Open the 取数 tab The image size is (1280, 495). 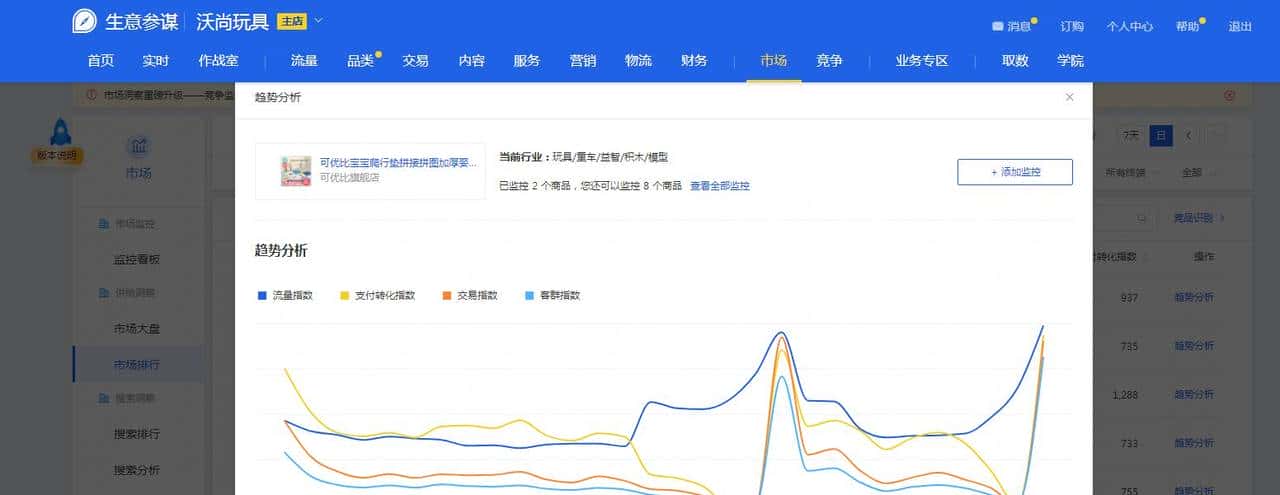(x=1015, y=61)
